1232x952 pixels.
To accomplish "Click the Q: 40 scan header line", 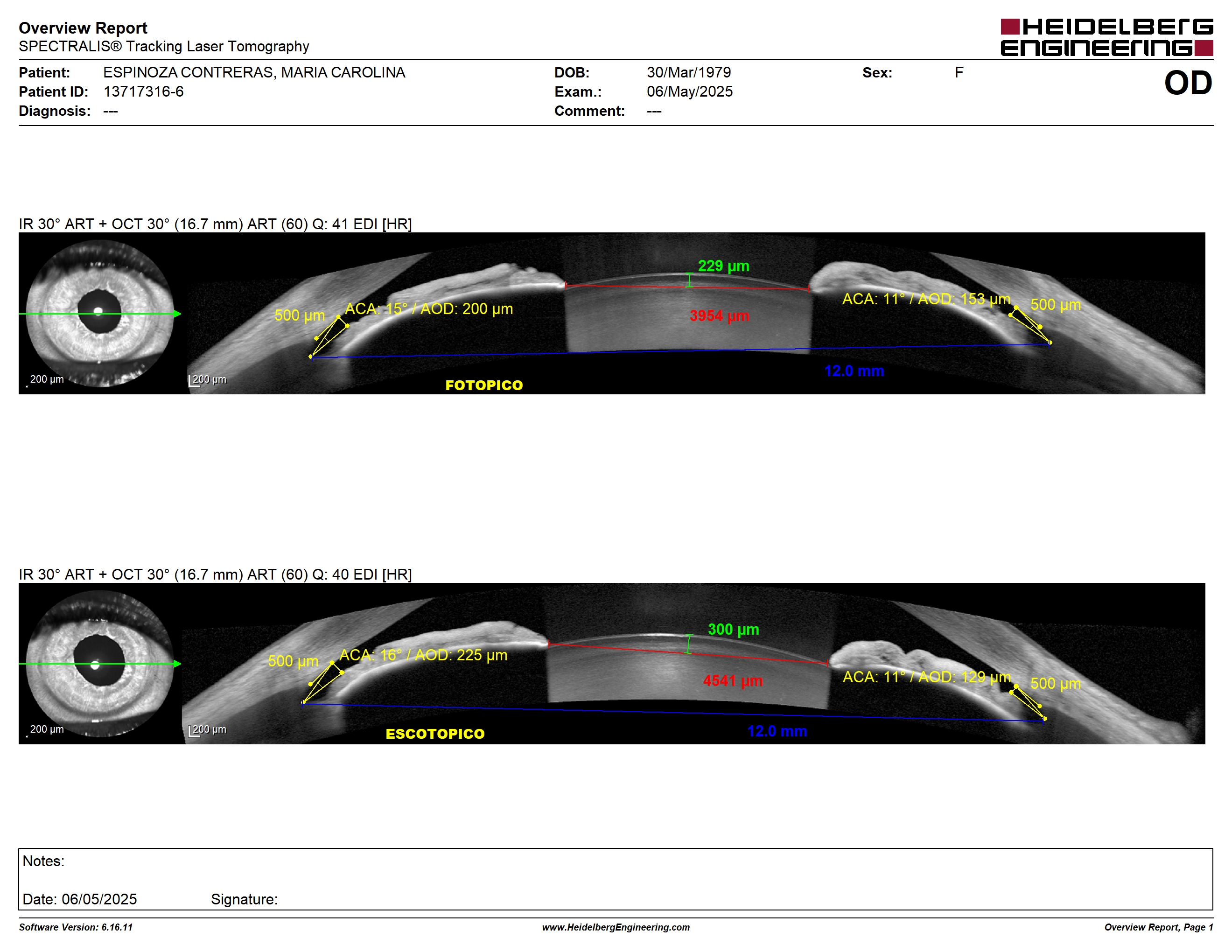I will pyautogui.click(x=216, y=574).
